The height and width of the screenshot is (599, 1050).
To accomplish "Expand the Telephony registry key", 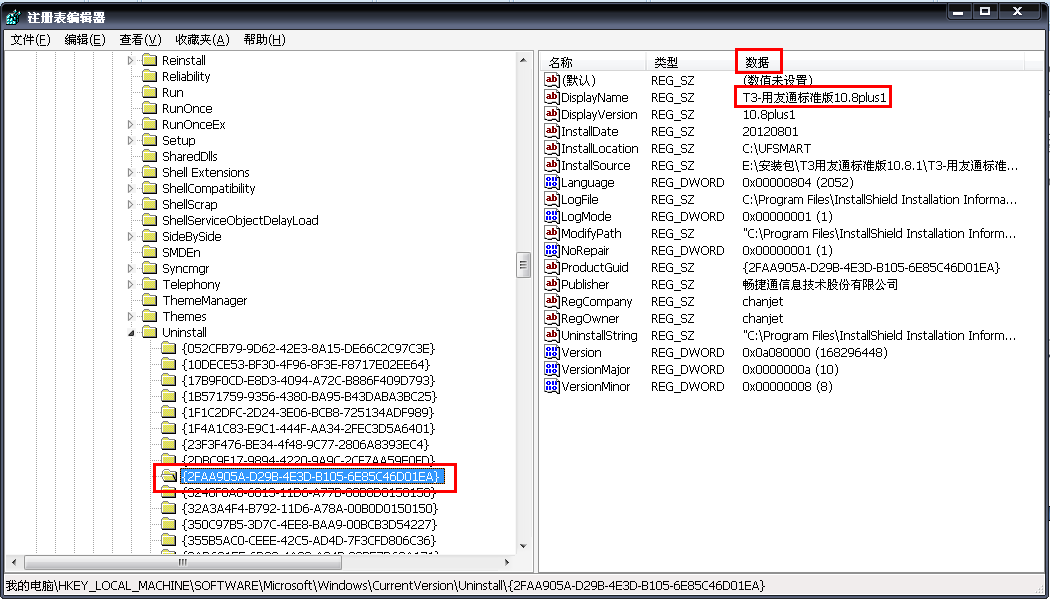I will pos(131,284).
